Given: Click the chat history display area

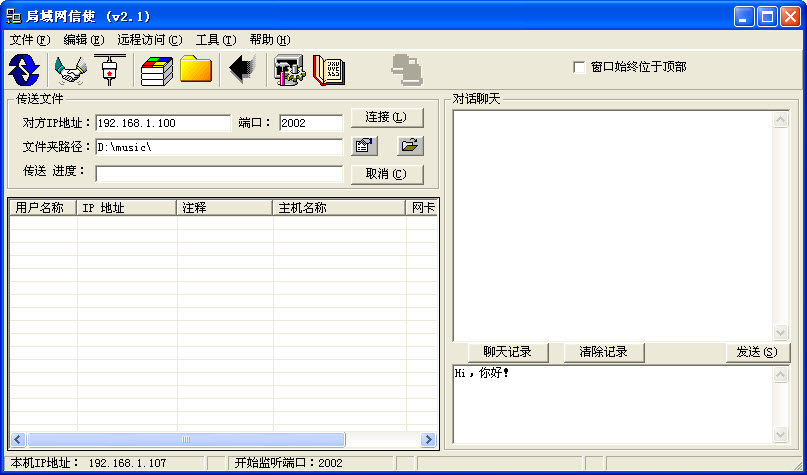Looking at the screenshot, I should [613, 225].
